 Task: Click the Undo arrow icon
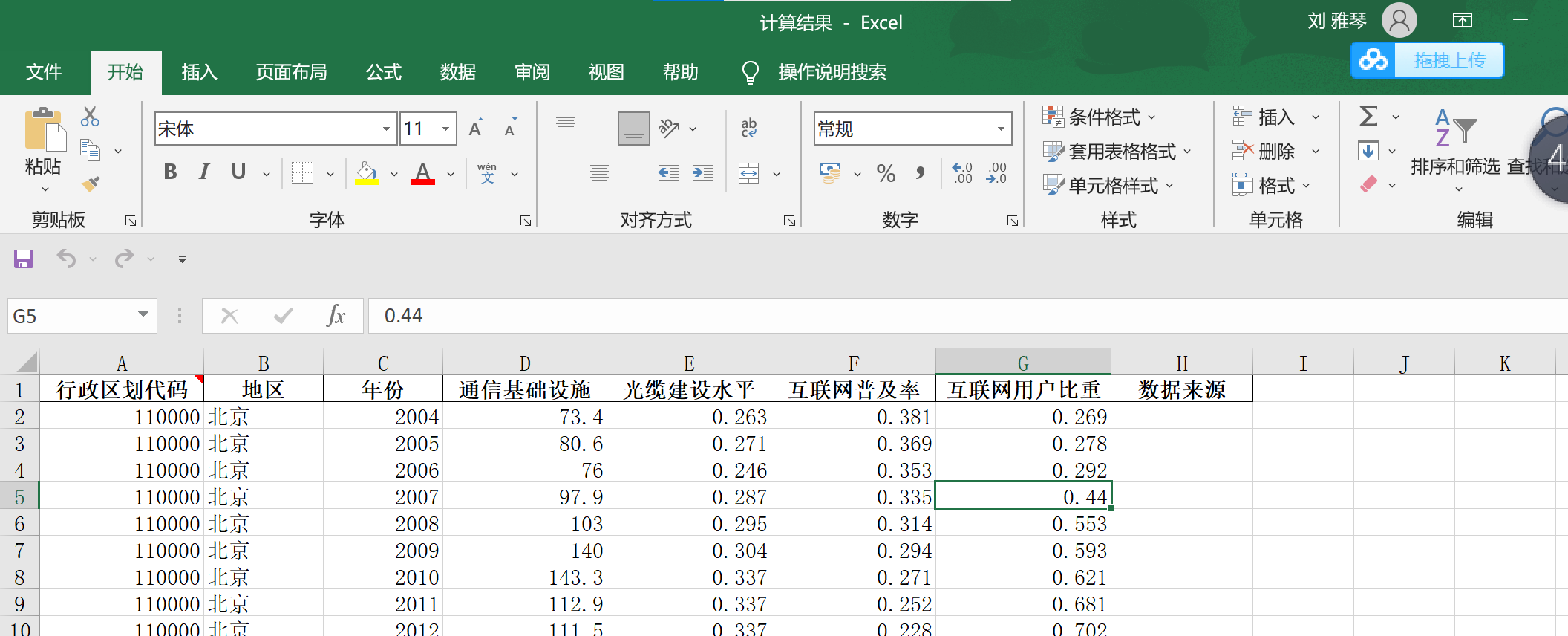coord(67,259)
